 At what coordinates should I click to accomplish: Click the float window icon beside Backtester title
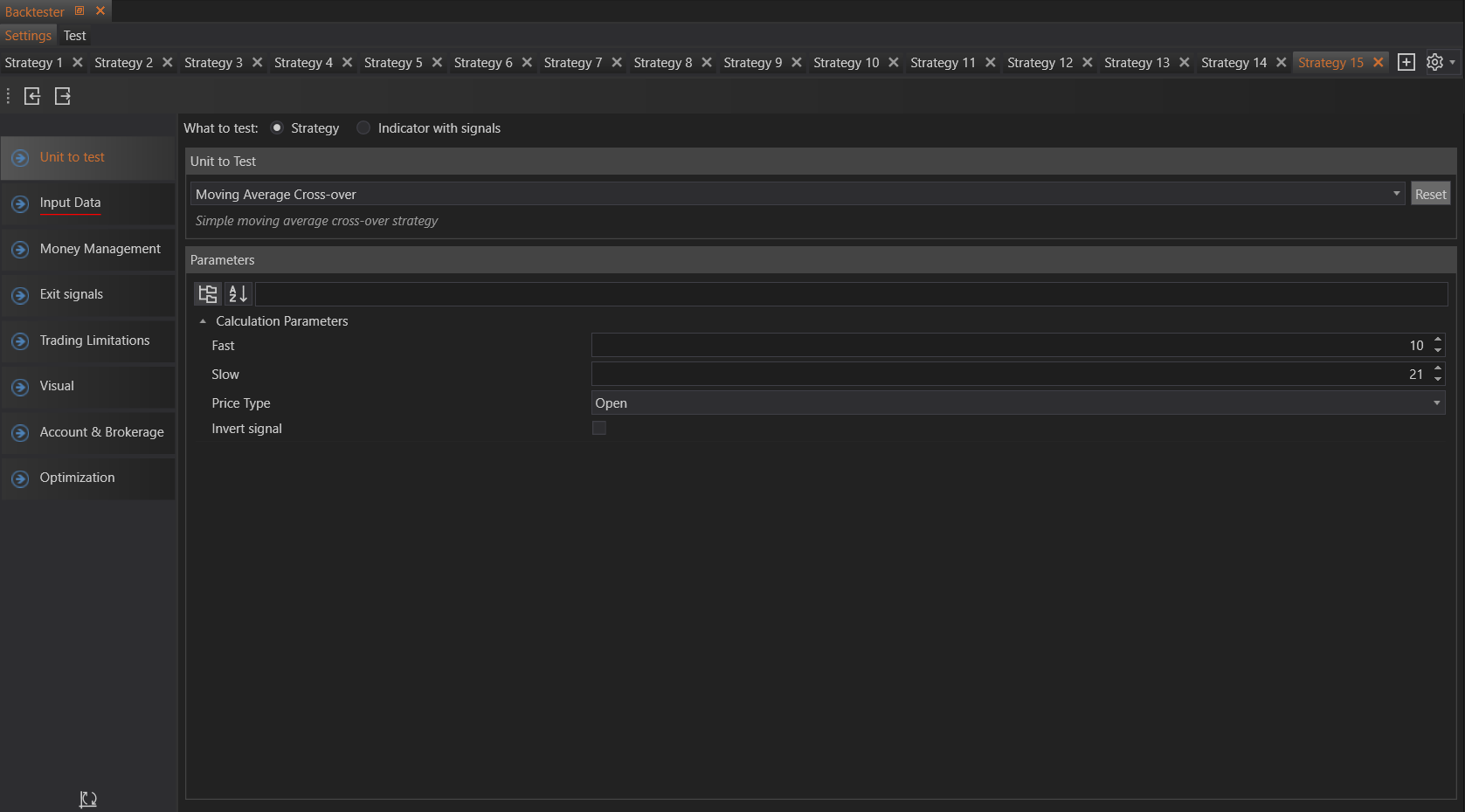point(79,11)
